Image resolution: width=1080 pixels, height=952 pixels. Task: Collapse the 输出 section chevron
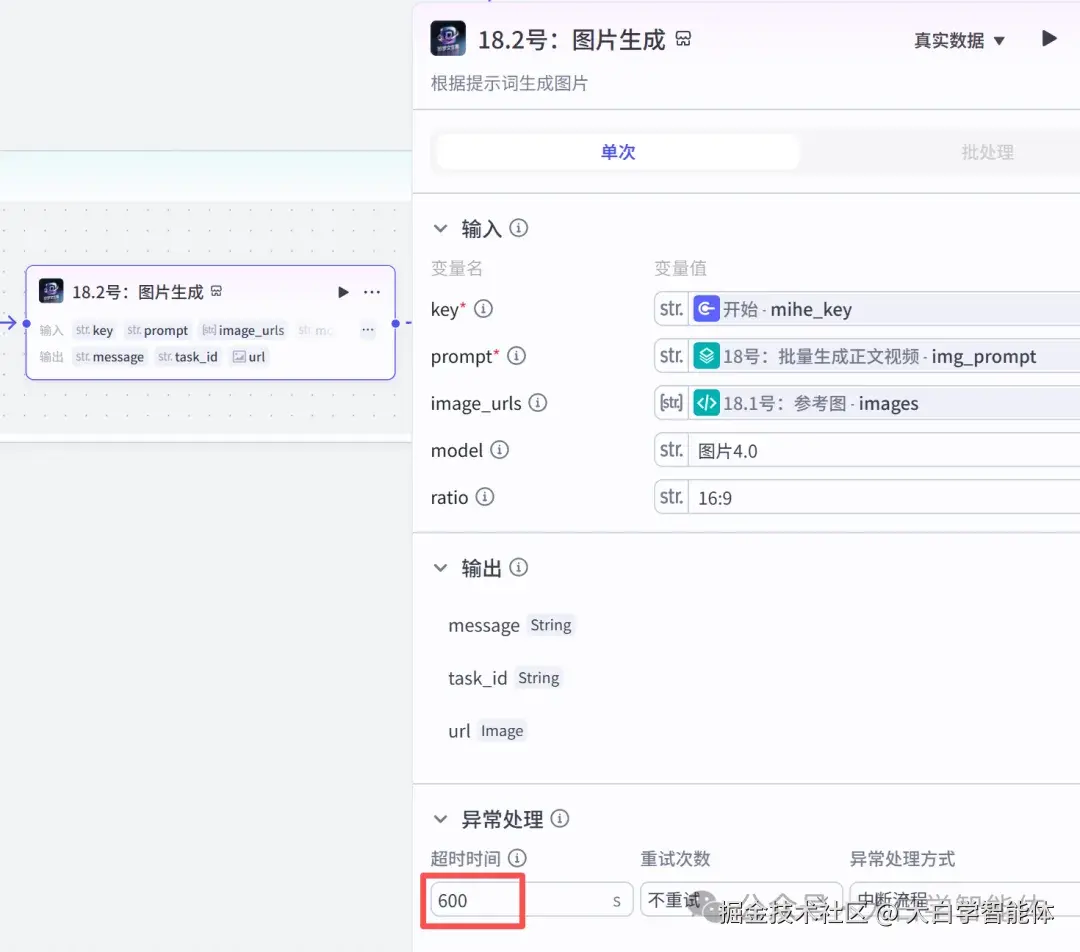coord(440,567)
